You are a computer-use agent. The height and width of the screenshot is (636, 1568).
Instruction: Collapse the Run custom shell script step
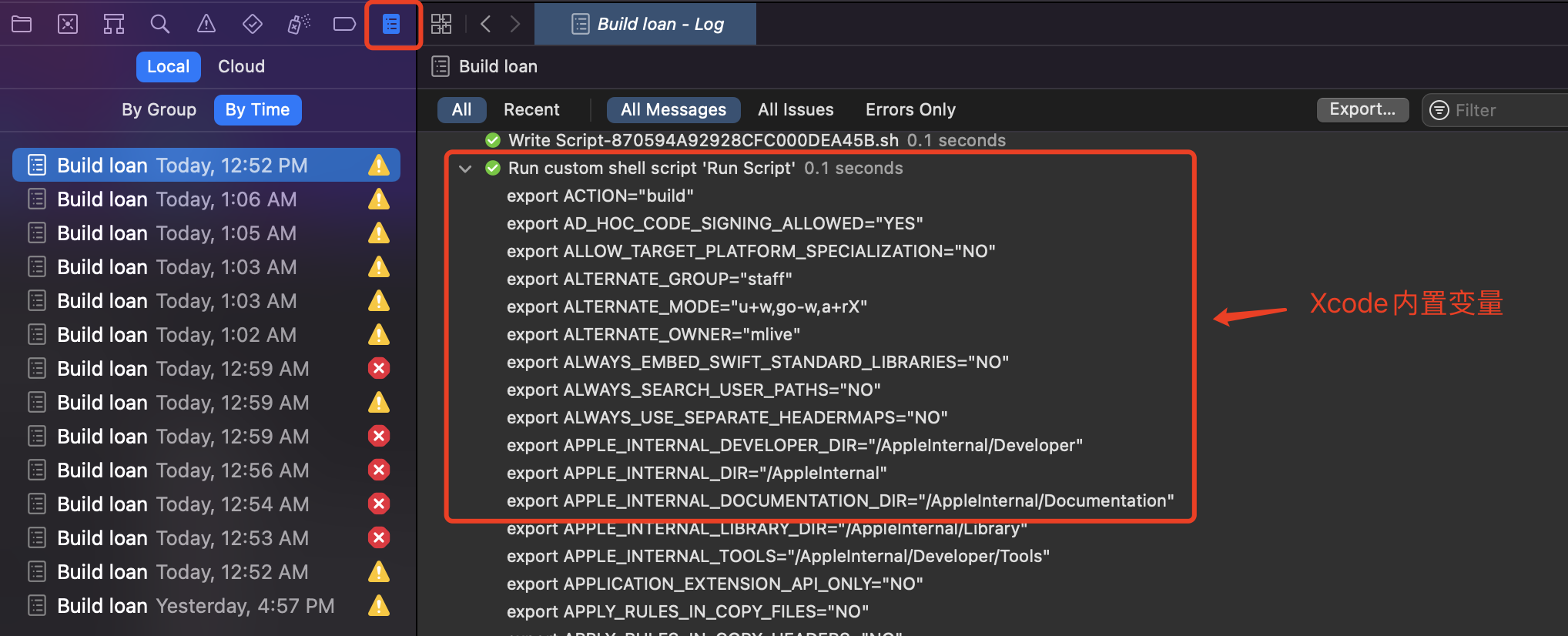click(x=465, y=169)
